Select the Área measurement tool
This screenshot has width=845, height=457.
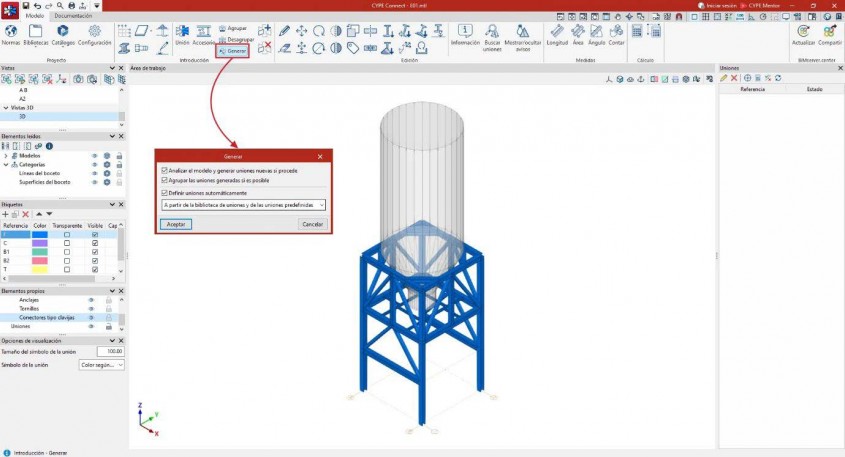pyautogui.click(x=578, y=35)
